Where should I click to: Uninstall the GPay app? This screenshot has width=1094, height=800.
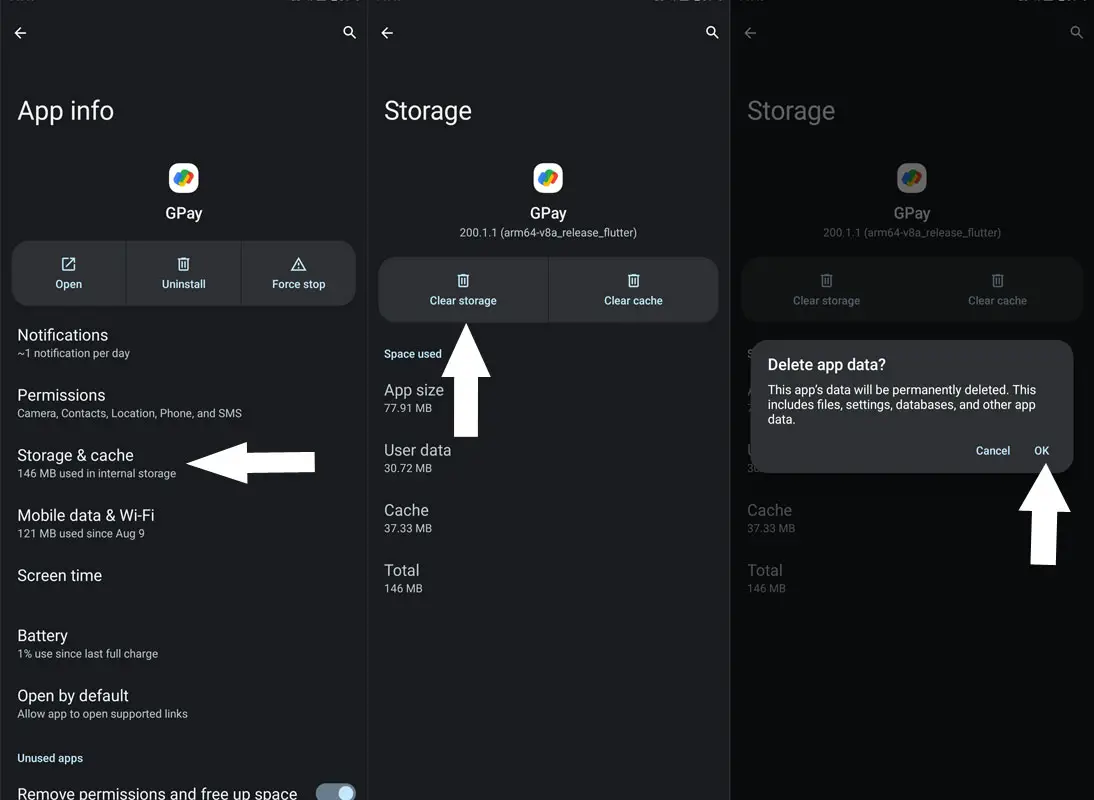[183, 273]
